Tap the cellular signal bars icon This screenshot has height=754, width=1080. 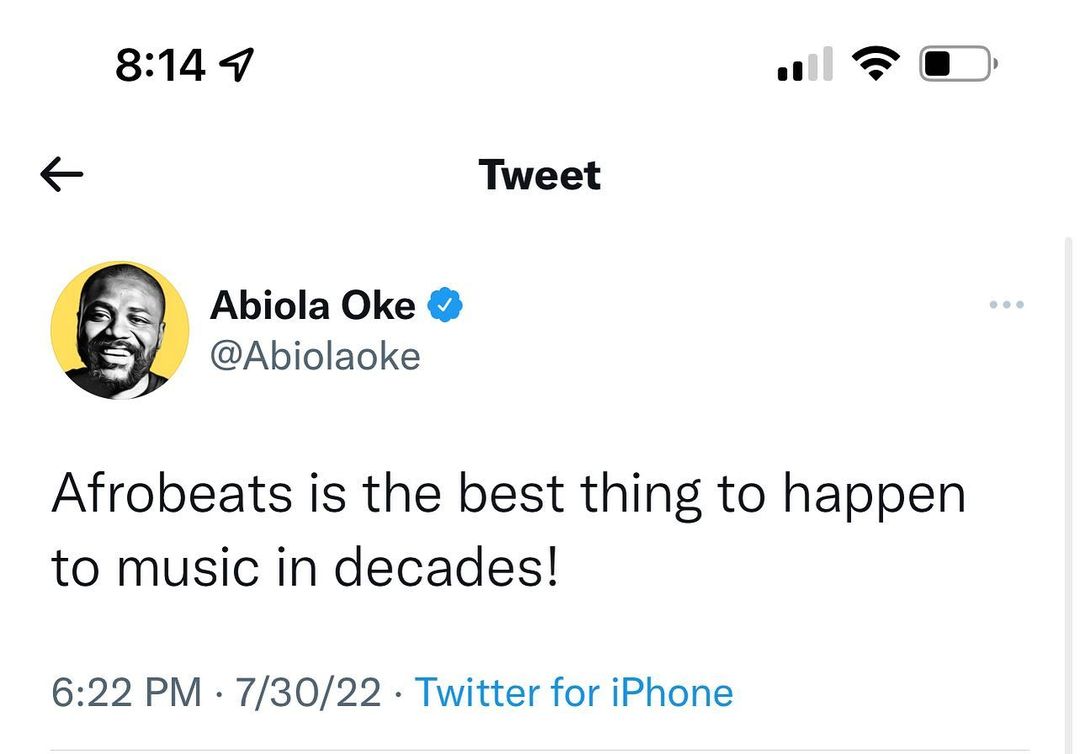pos(804,66)
